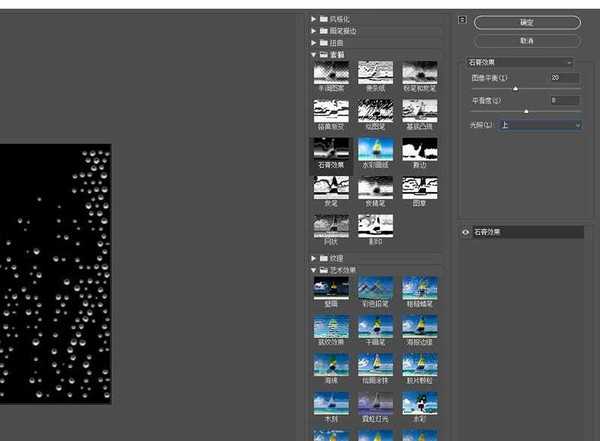The width and height of the screenshot is (600, 441).
Task: Open the 光照 light direction dropdown
Action: (540, 125)
